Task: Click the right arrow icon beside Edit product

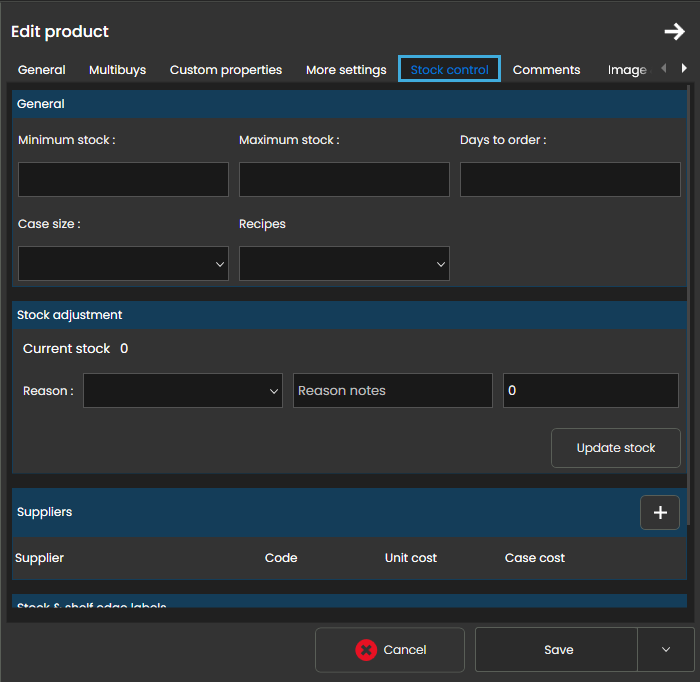Action: 674,32
